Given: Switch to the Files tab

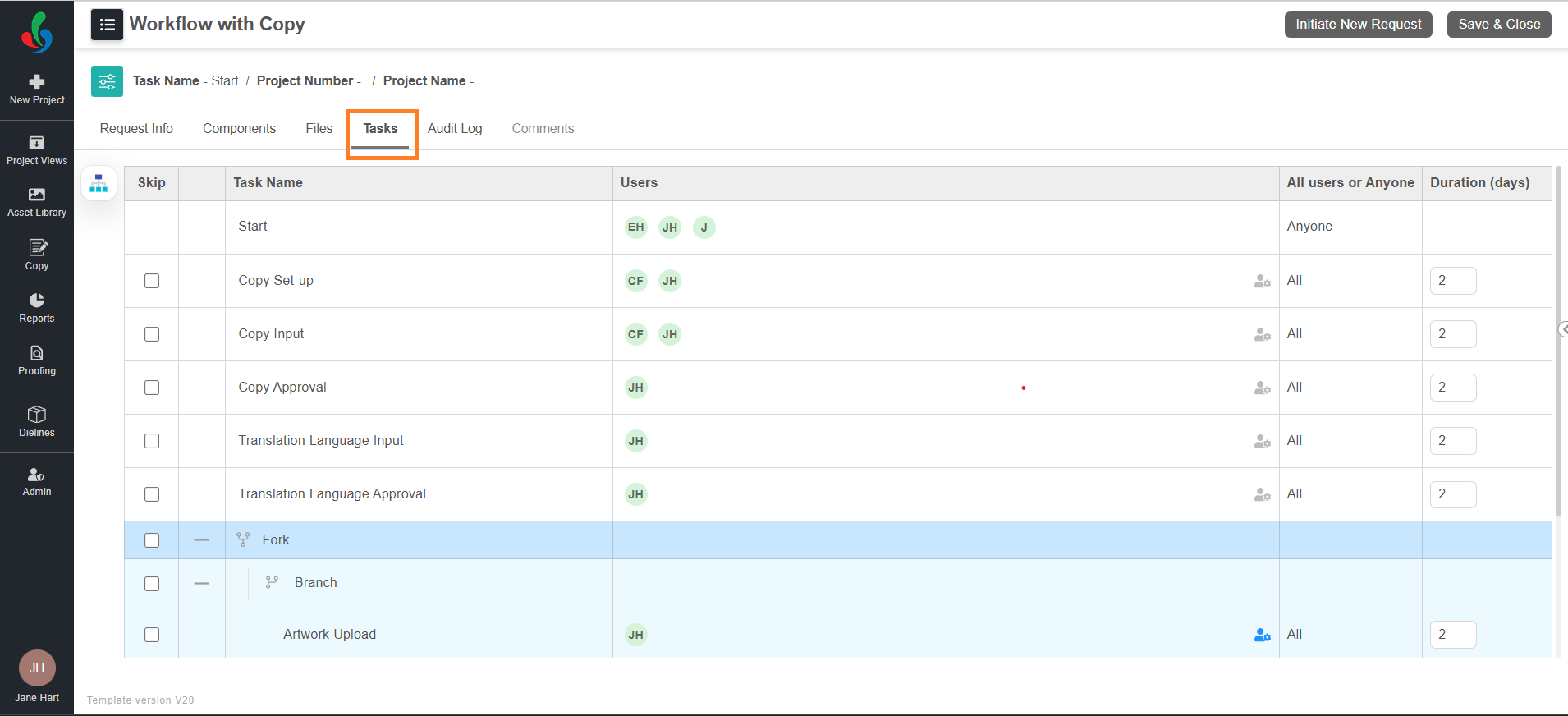Looking at the screenshot, I should (x=319, y=129).
